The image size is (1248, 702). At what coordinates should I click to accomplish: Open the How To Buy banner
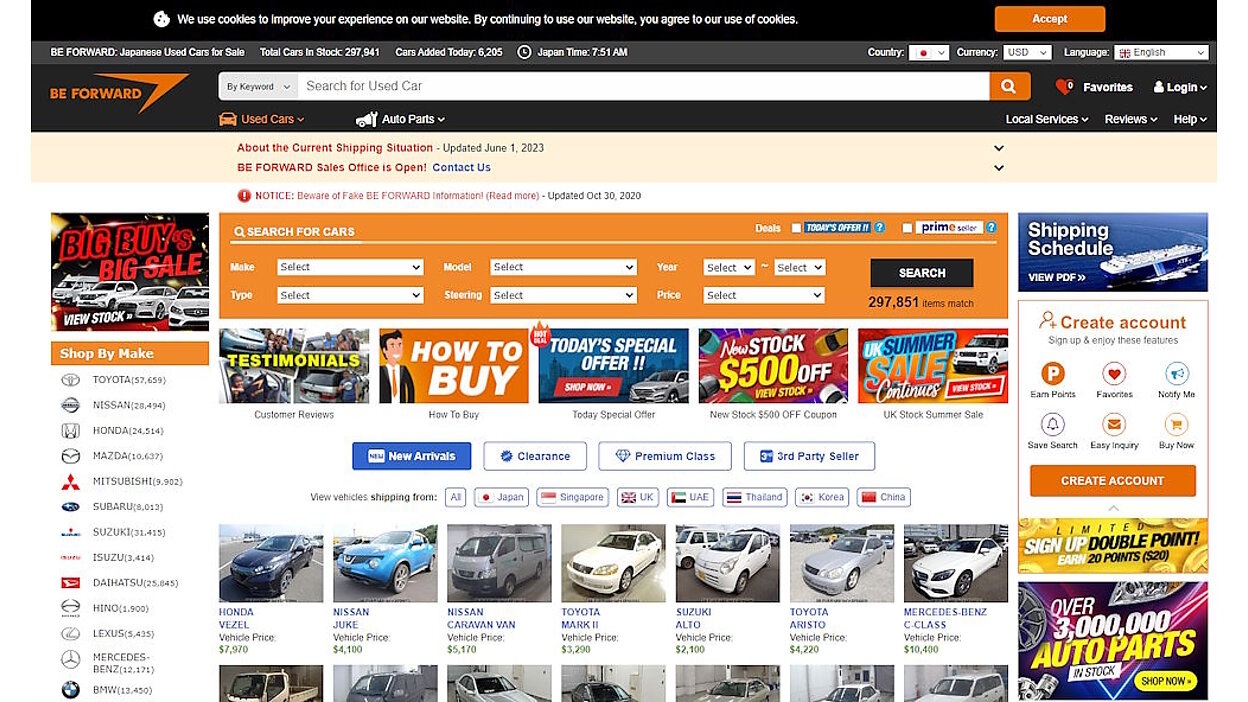click(454, 366)
